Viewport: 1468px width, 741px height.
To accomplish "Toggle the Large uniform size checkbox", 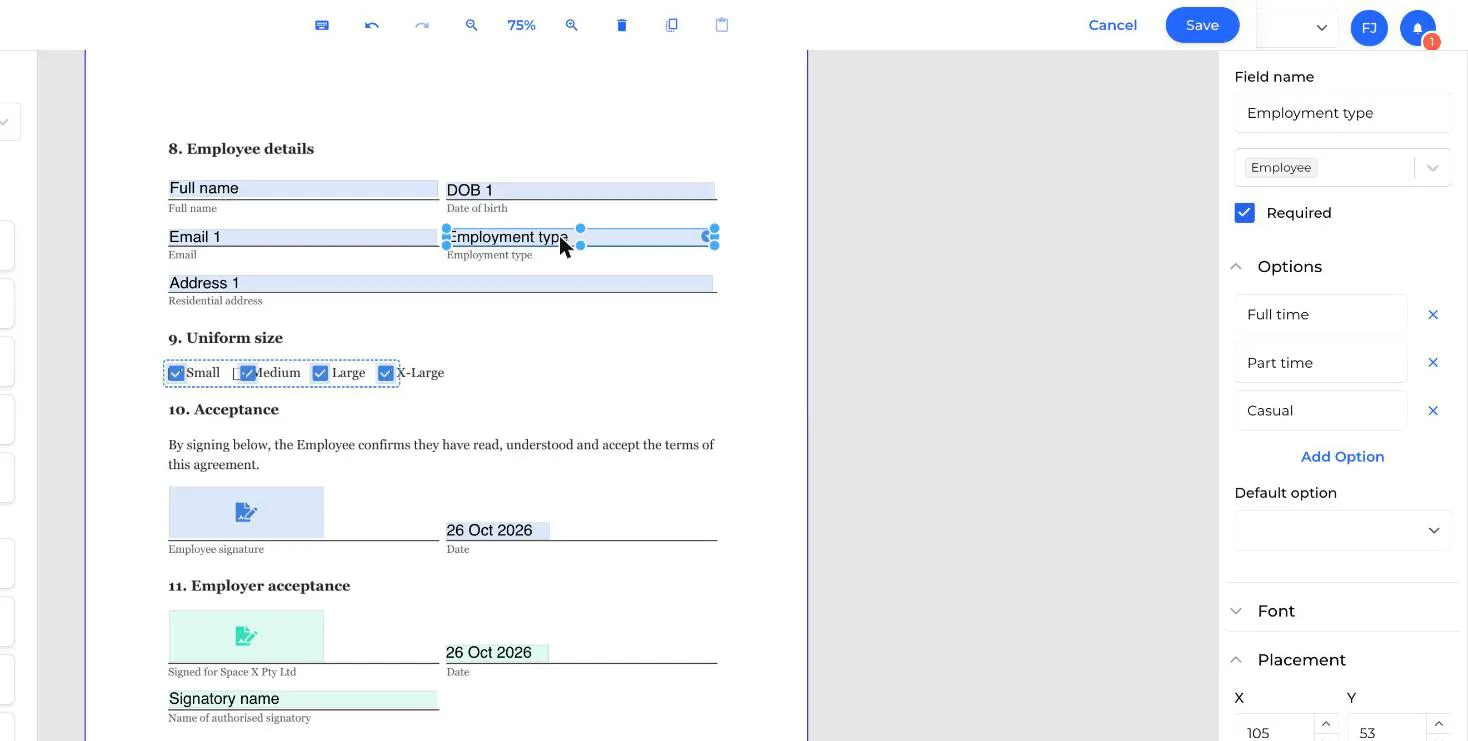I will (x=320, y=373).
